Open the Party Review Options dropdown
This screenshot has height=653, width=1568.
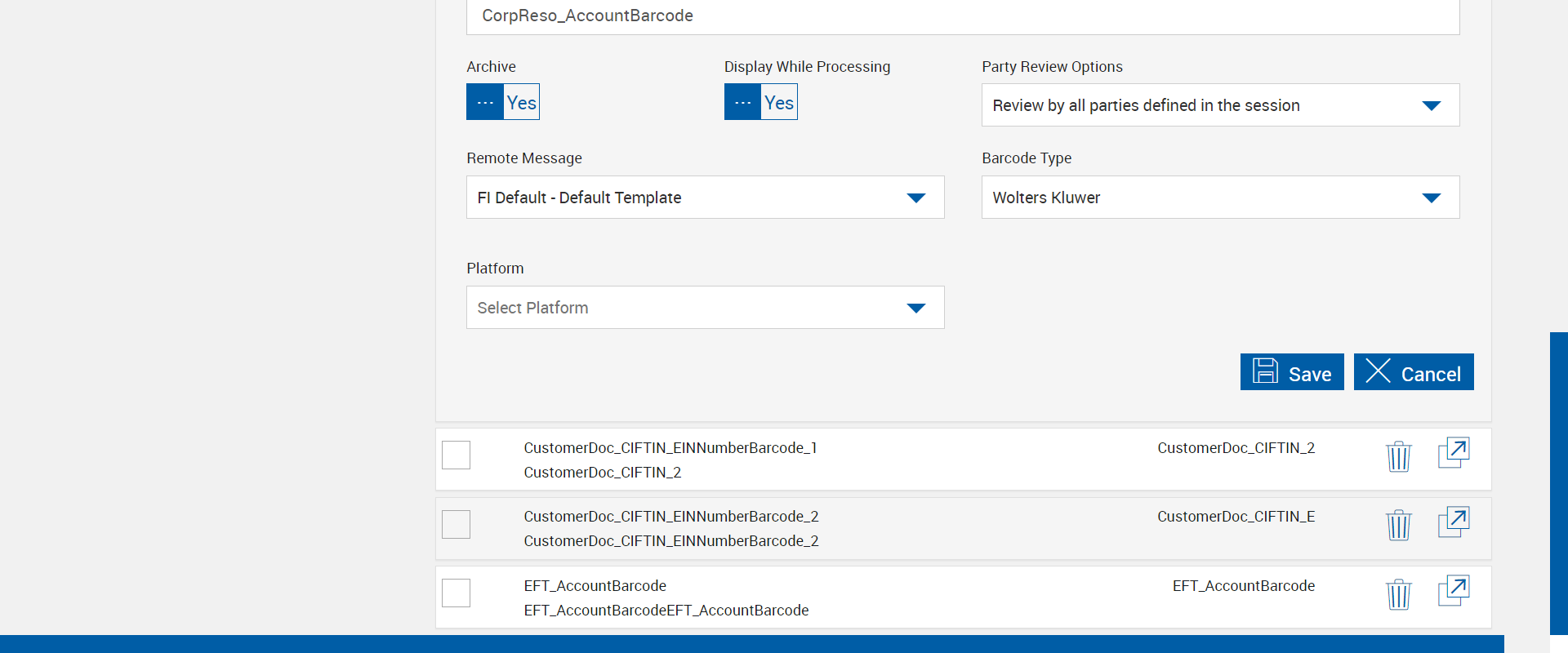click(1220, 105)
